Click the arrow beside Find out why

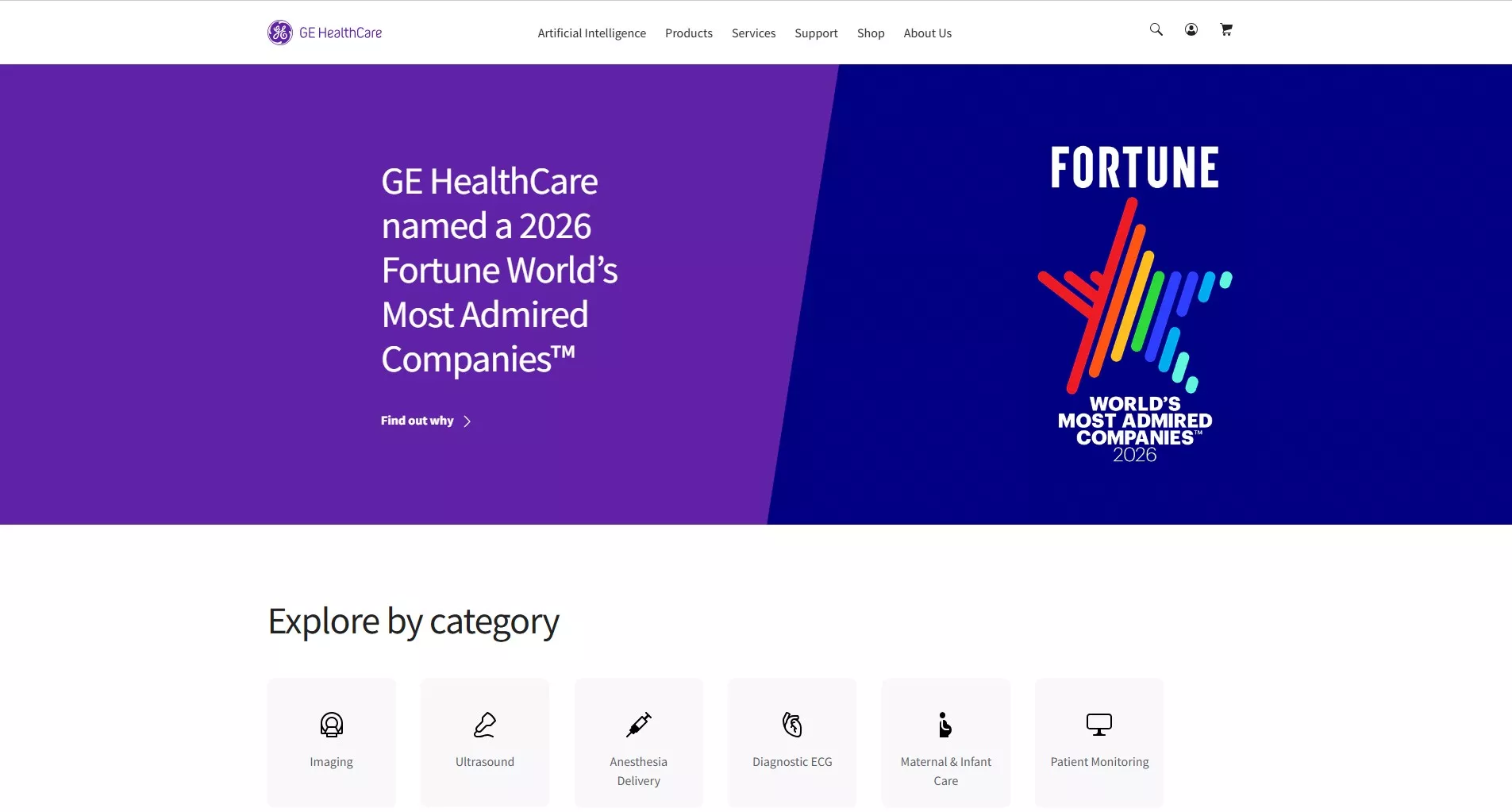point(467,421)
